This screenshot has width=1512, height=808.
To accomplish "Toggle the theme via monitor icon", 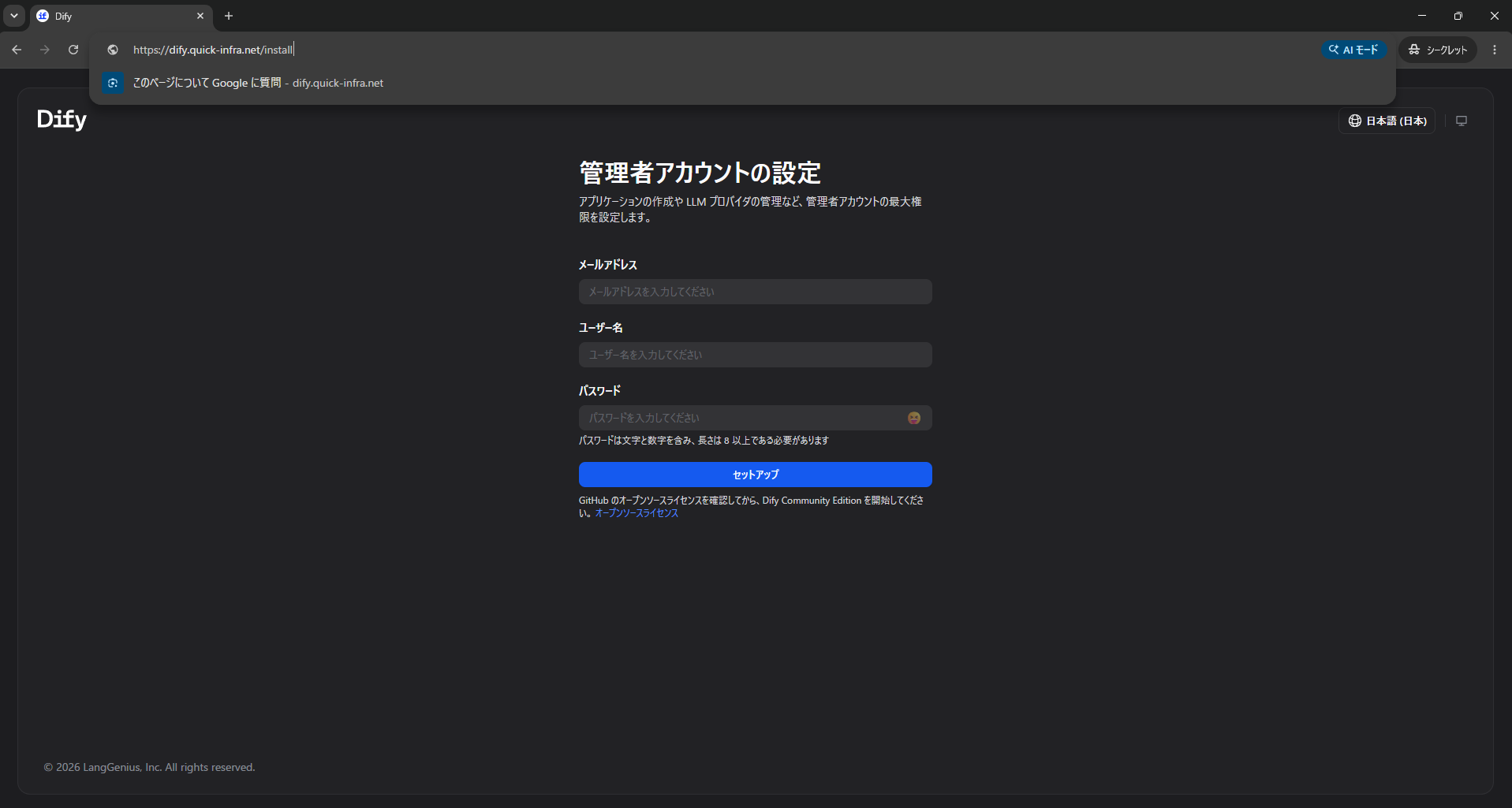I will (x=1462, y=121).
